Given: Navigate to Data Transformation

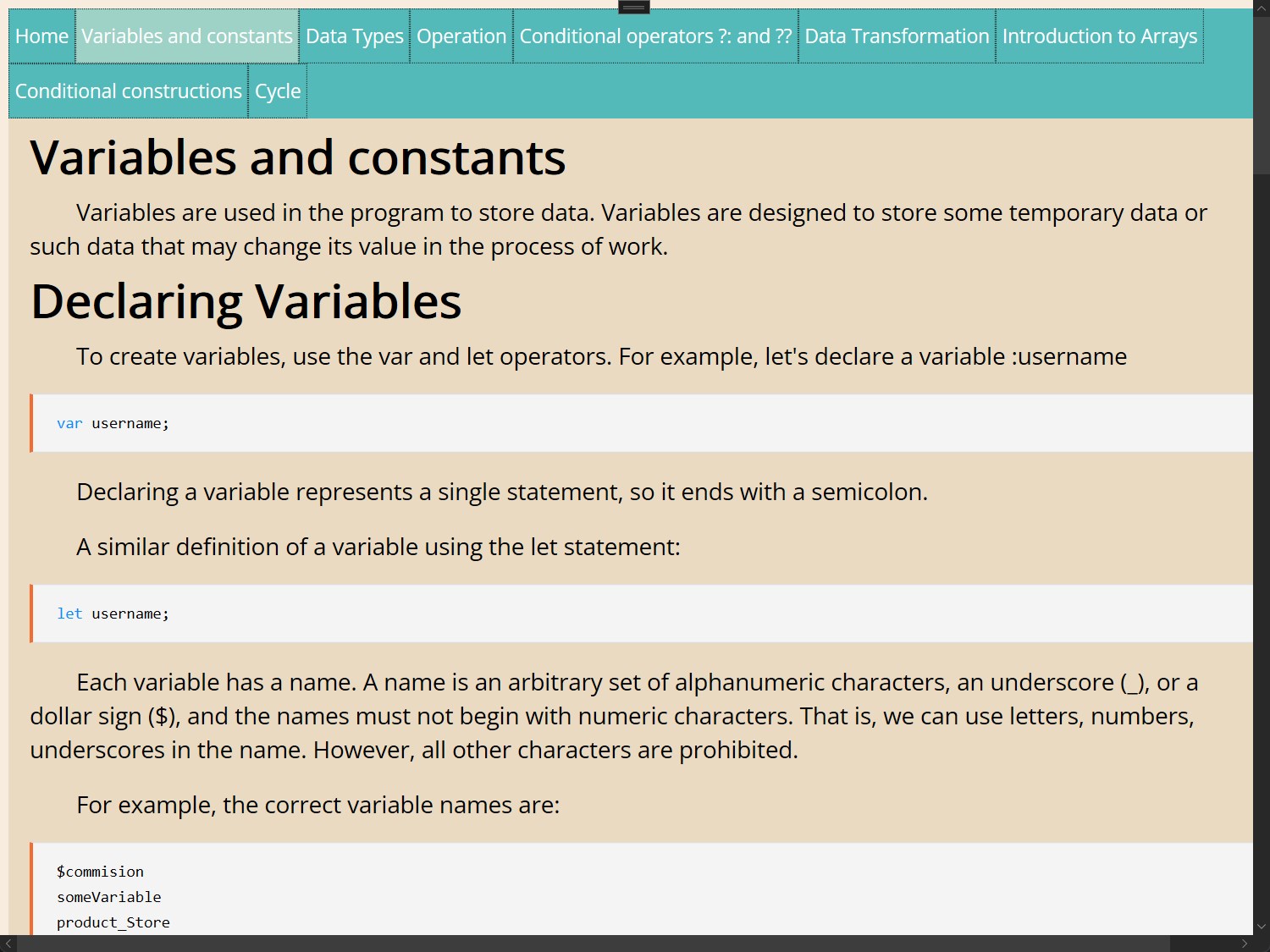Looking at the screenshot, I should [897, 36].
